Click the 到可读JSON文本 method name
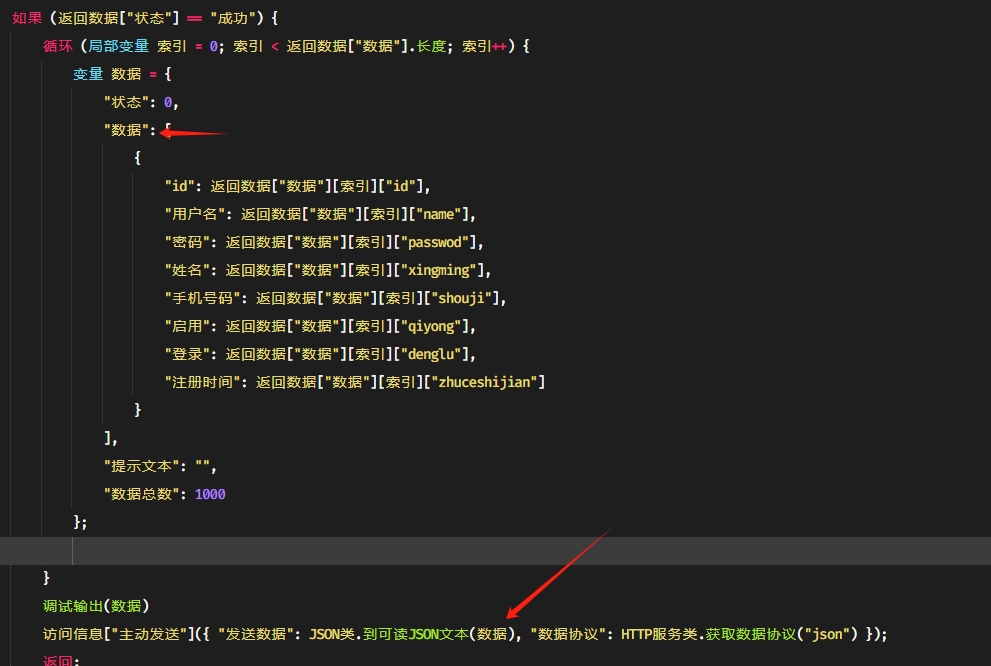991x666 pixels. pos(416,634)
